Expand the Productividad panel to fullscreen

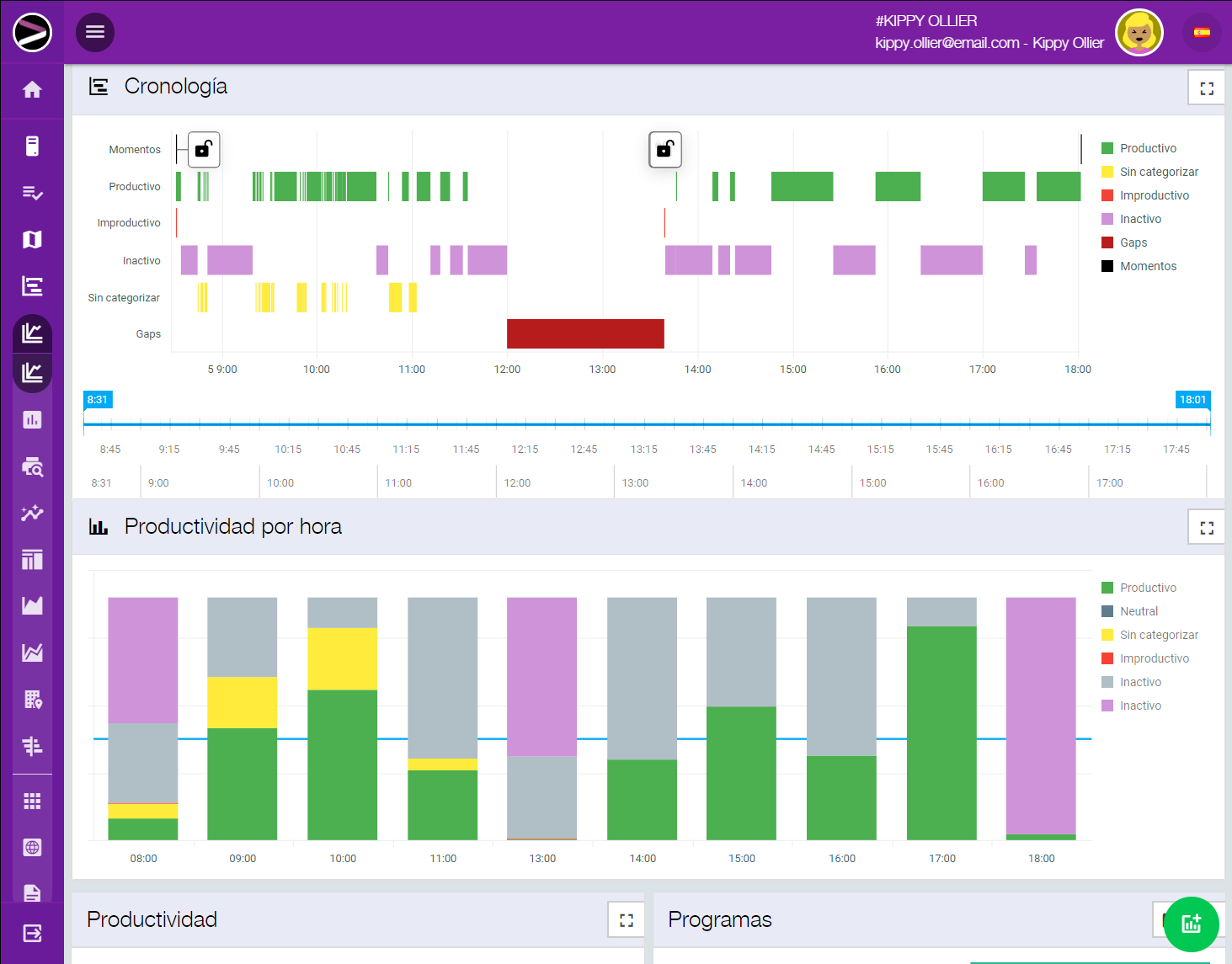pos(626,920)
